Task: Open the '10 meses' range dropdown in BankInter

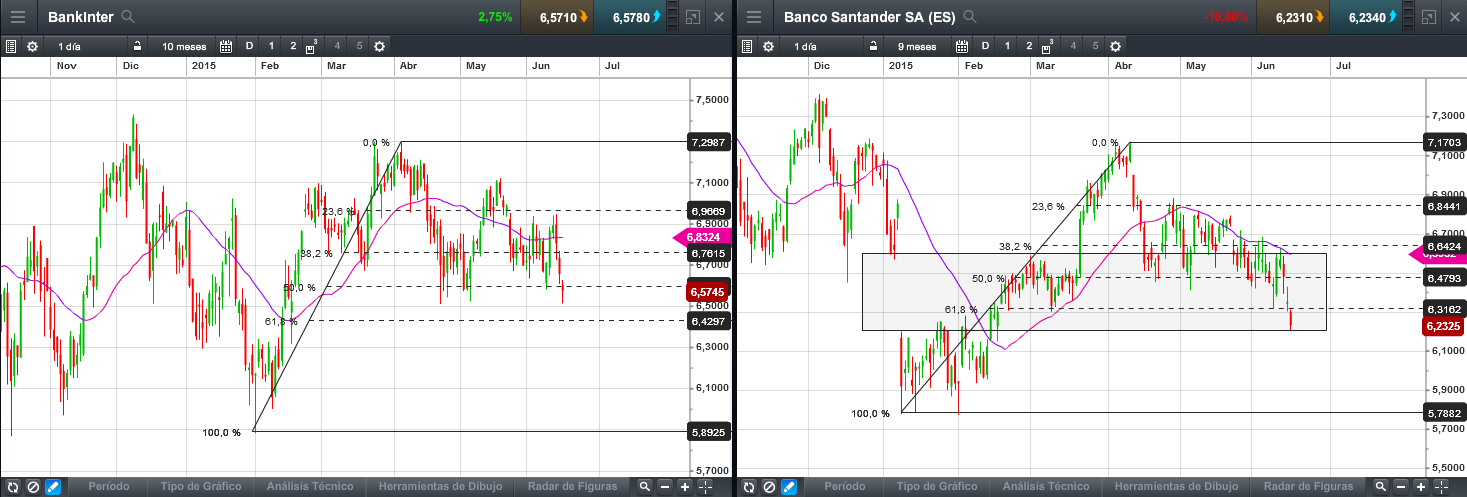Action: (182, 46)
